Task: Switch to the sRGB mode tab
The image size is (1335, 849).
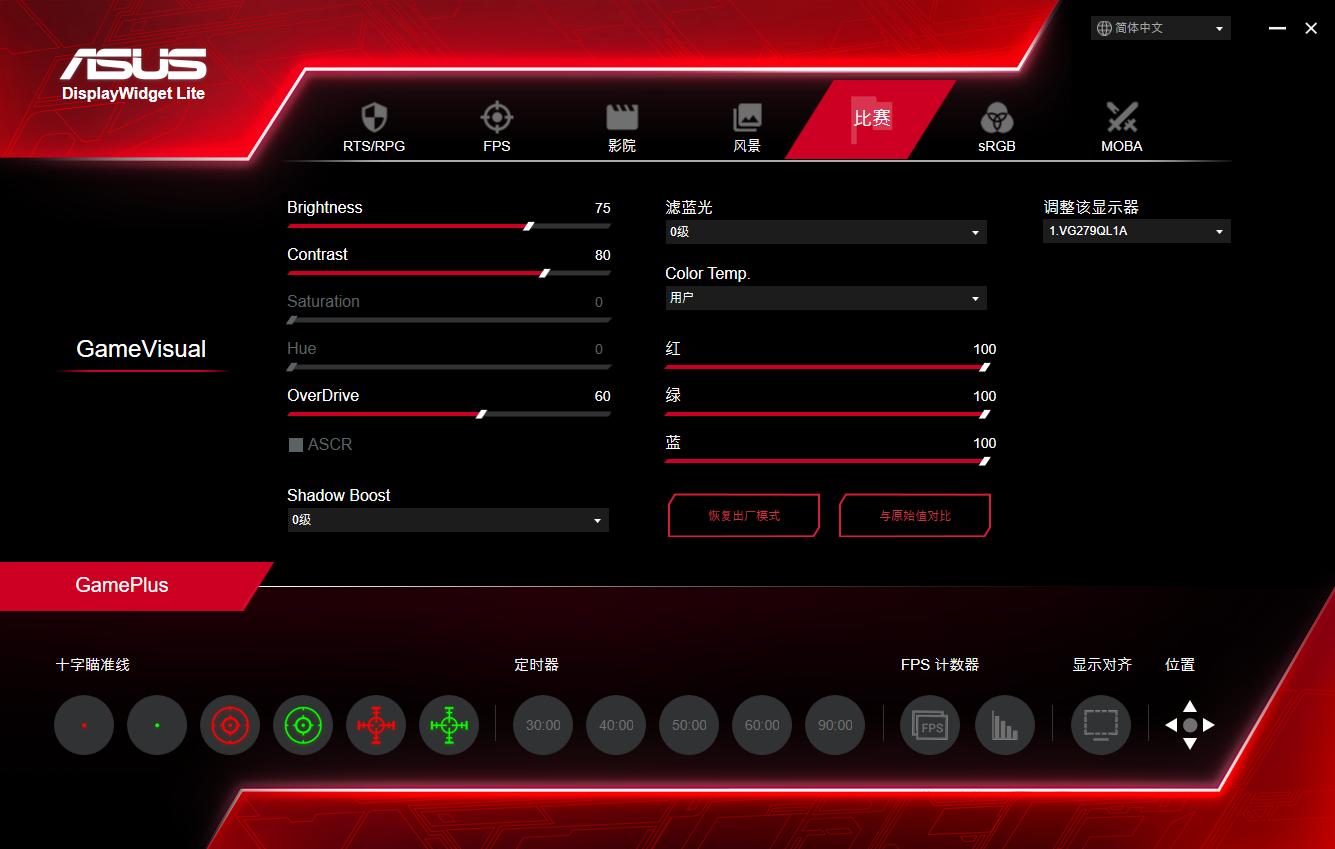Action: [x=996, y=128]
